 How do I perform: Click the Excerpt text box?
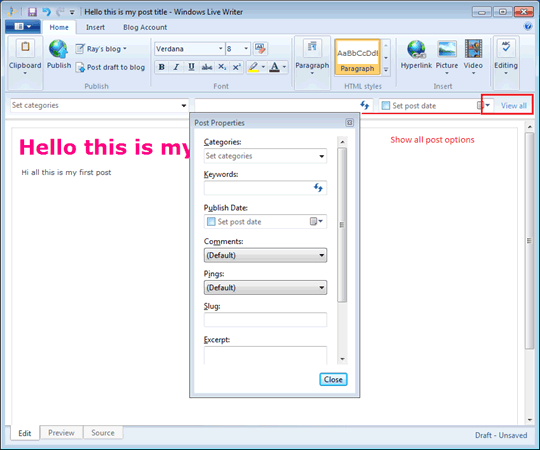pos(265,355)
